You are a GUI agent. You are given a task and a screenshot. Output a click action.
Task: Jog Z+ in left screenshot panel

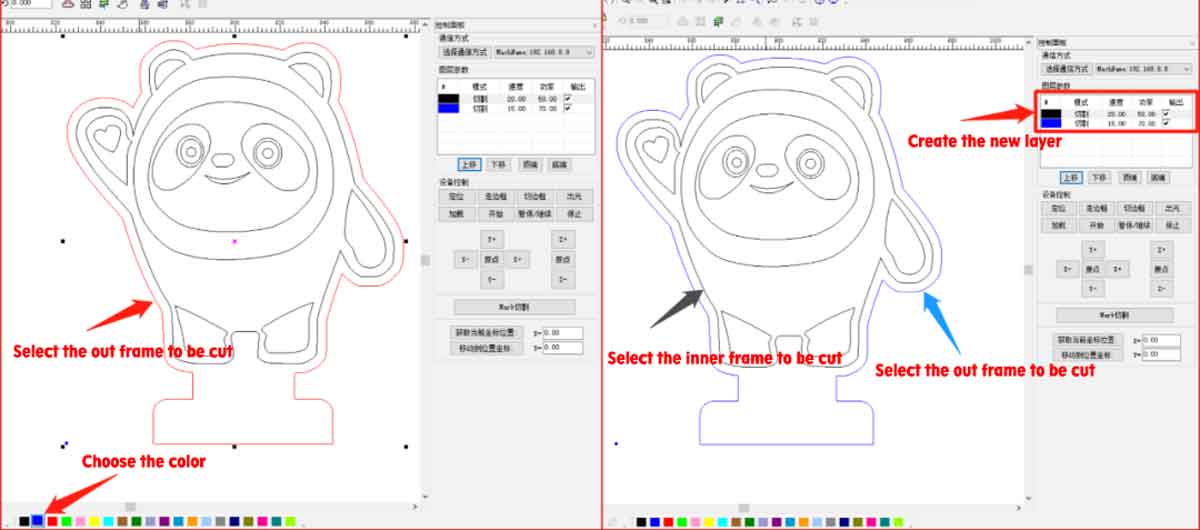563,239
